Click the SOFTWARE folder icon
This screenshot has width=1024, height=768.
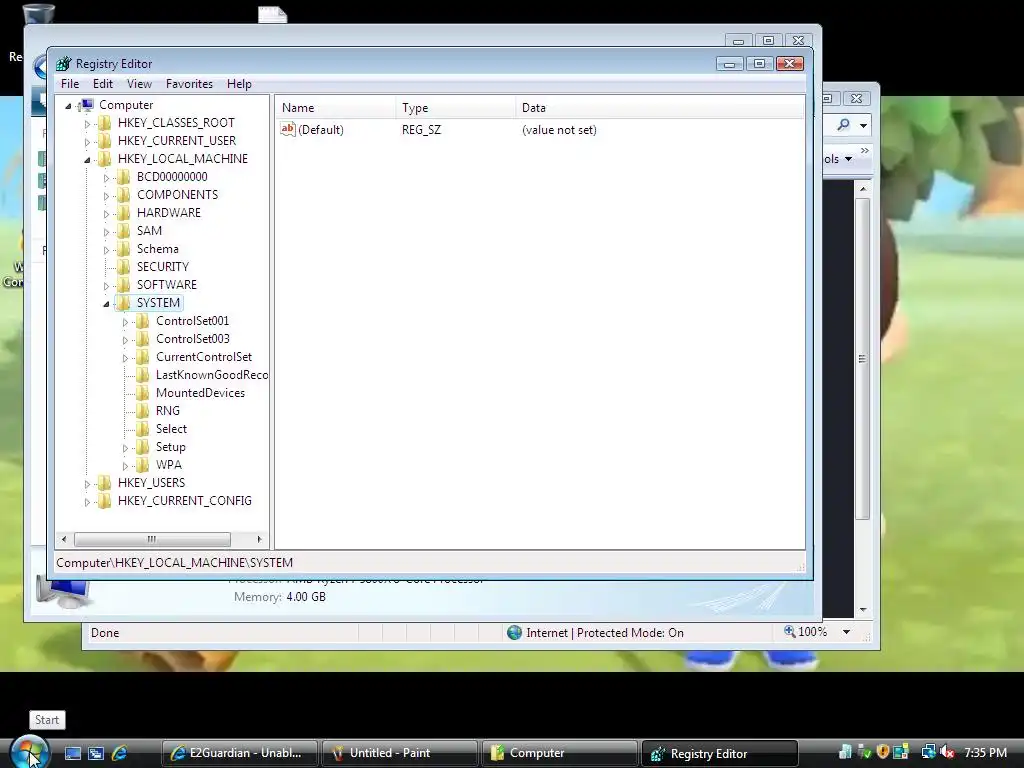[123, 285]
